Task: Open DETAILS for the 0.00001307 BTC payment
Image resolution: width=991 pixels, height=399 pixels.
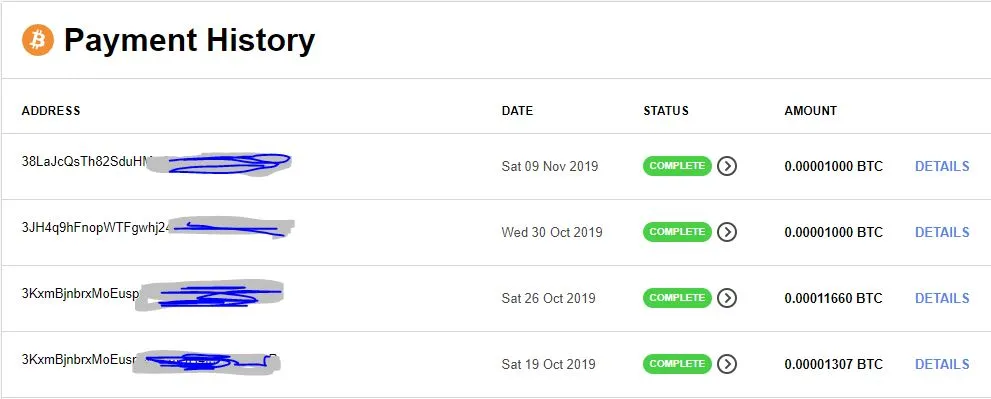Action: tap(942, 364)
